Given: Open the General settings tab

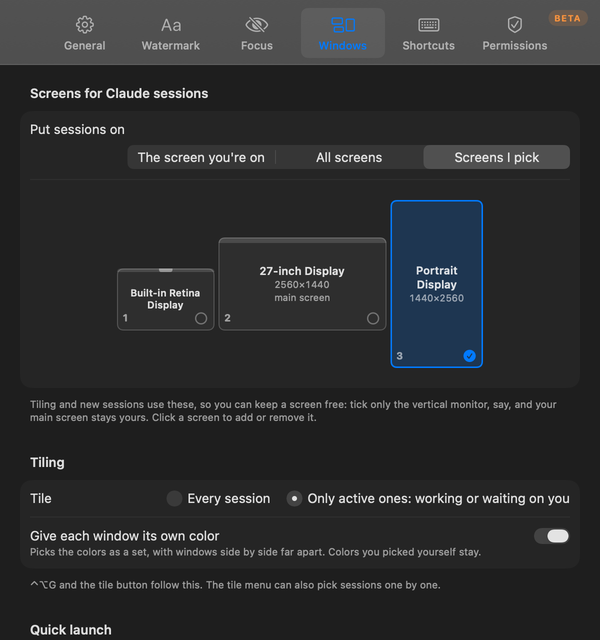Looking at the screenshot, I should (84, 33).
